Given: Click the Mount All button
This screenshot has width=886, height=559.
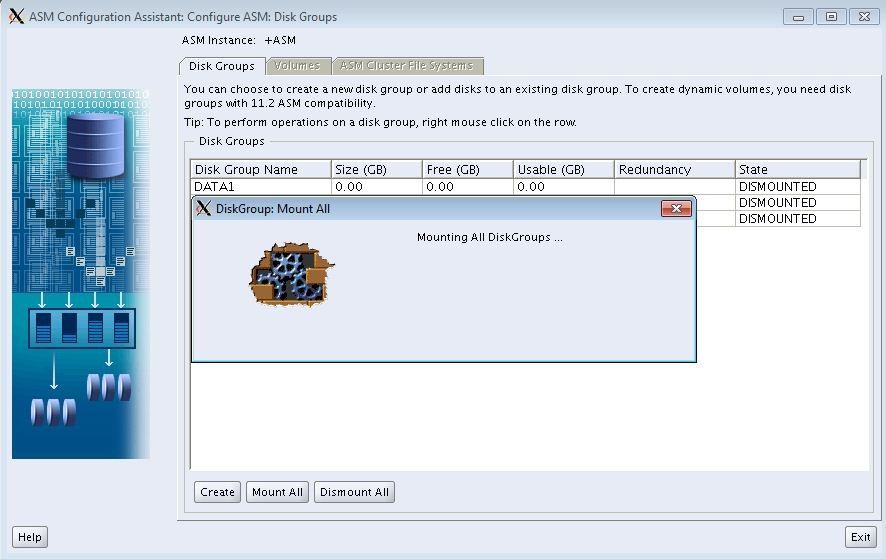Looking at the screenshot, I should click(x=277, y=492).
